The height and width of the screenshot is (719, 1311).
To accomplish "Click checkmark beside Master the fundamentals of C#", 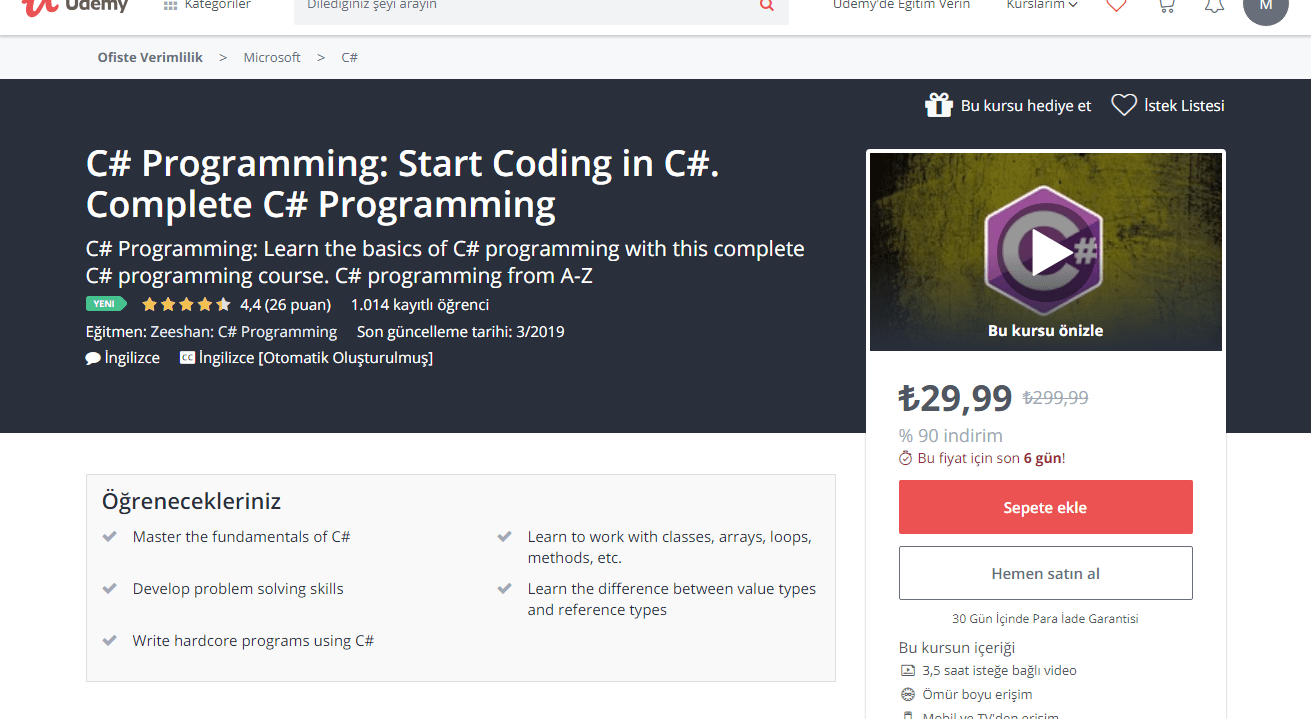I will coord(110,537).
